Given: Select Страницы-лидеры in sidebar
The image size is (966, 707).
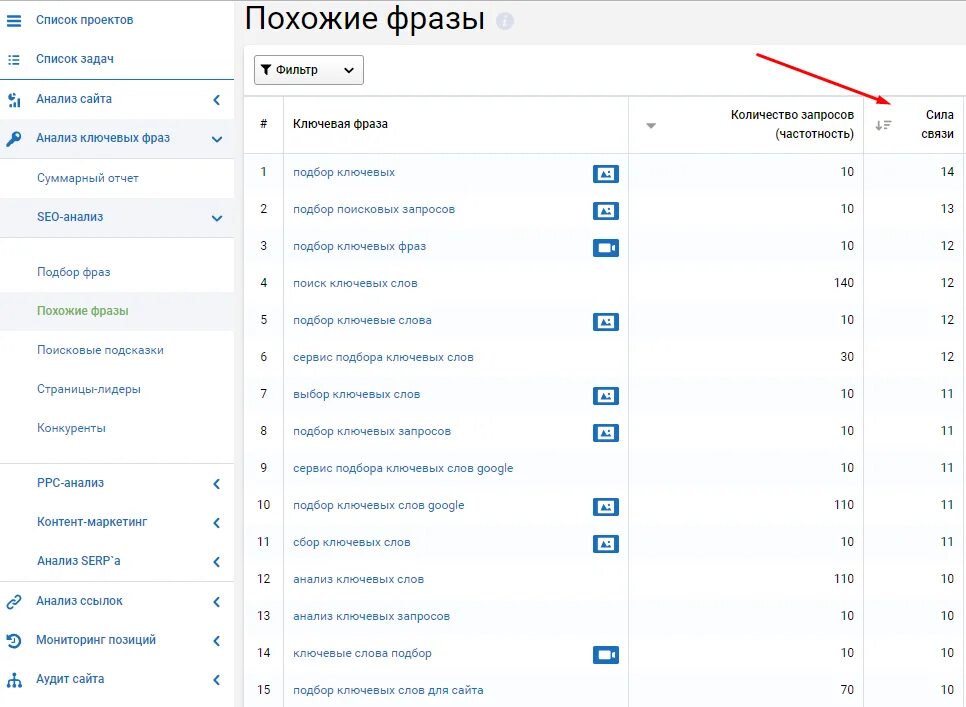Looking at the screenshot, I should click(89, 389).
